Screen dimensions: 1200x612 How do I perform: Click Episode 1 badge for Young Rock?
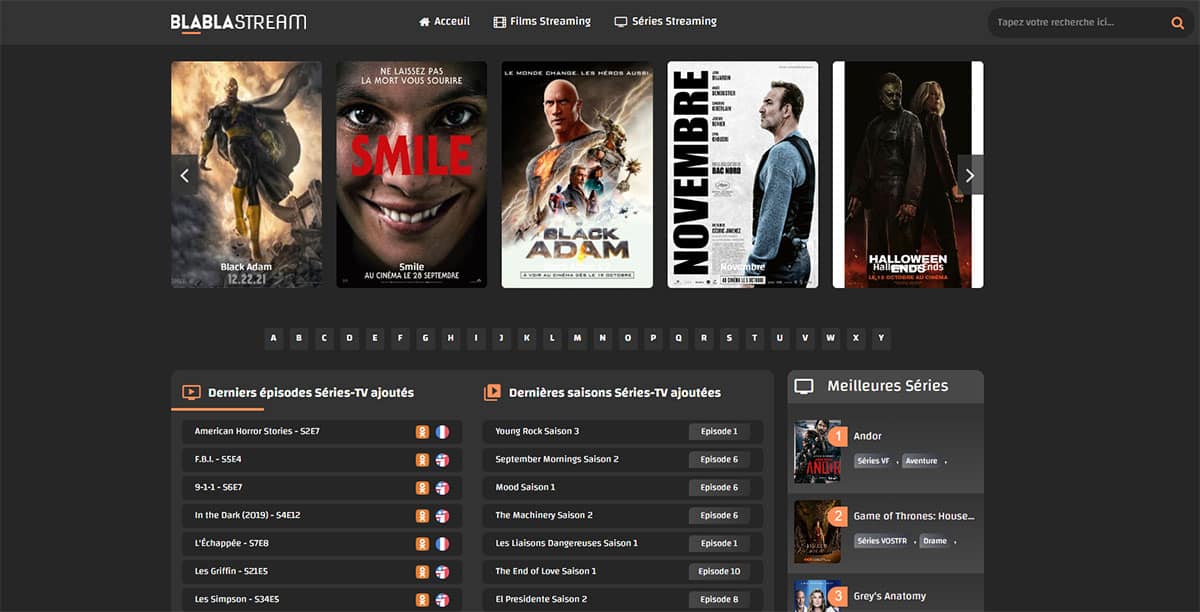pos(718,432)
